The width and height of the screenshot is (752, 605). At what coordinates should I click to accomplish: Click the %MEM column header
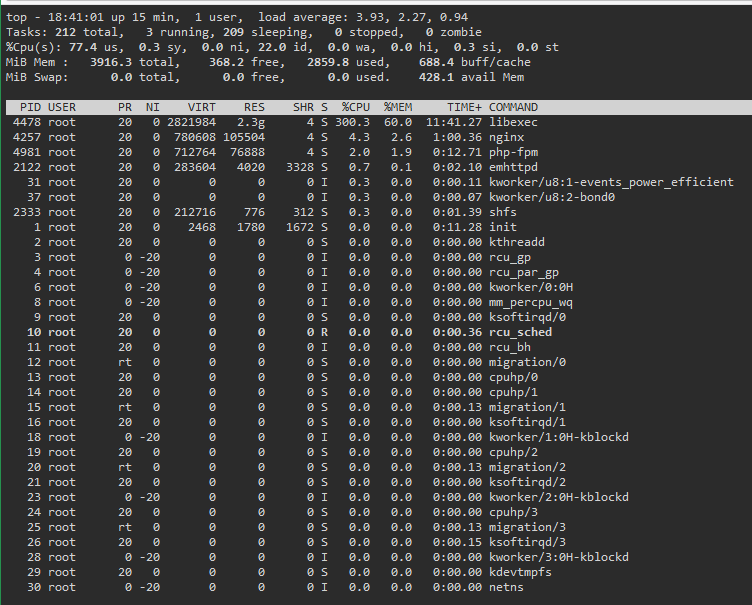coord(398,107)
